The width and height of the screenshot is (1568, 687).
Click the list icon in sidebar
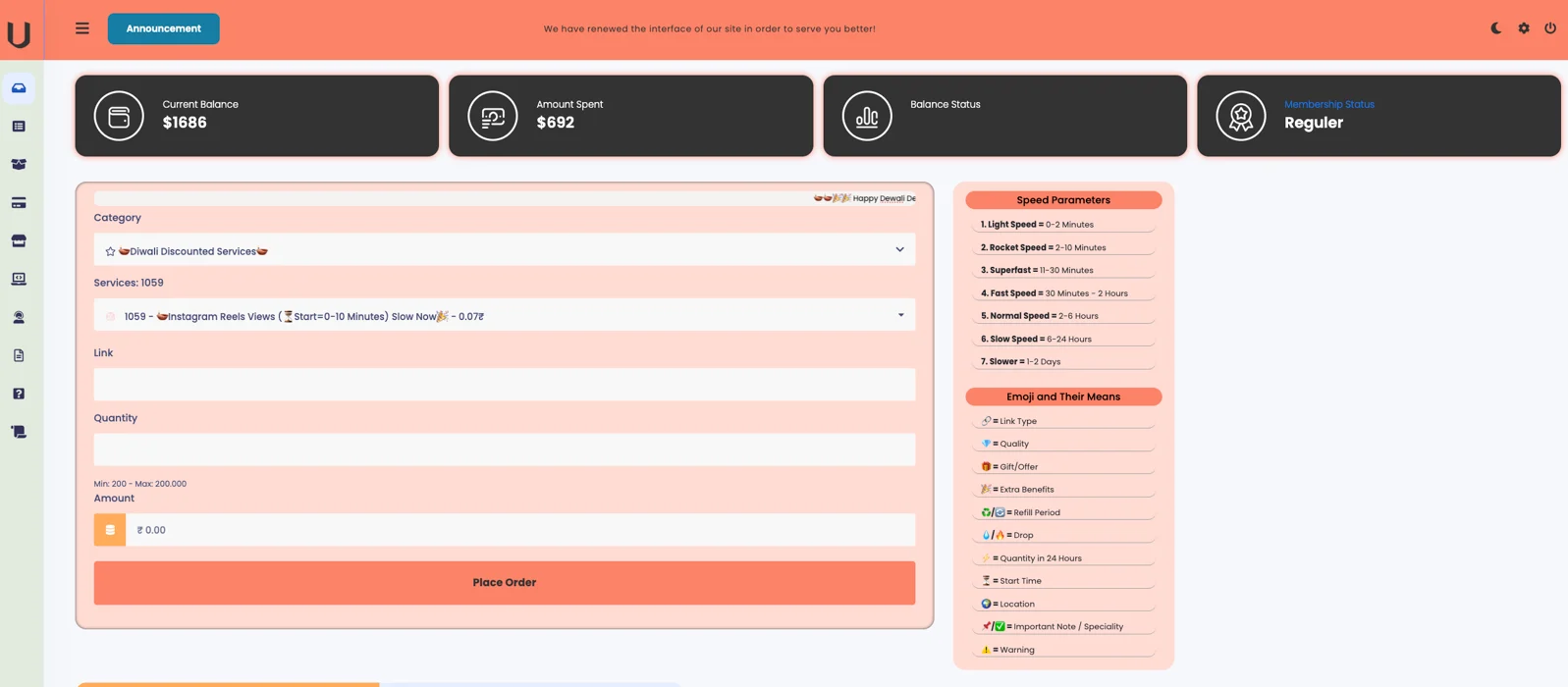(x=19, y=127)
